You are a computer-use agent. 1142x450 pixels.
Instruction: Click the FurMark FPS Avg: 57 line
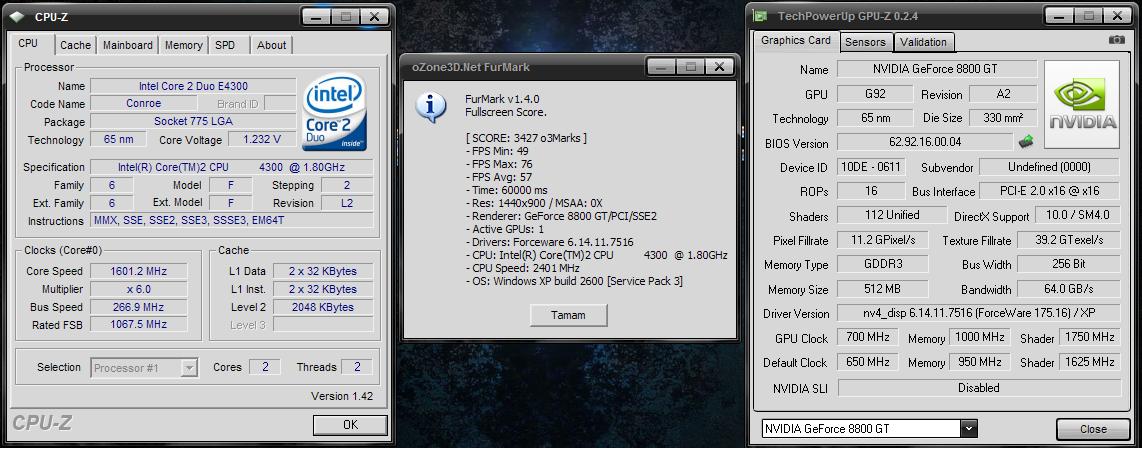click(x=499, y=177)
